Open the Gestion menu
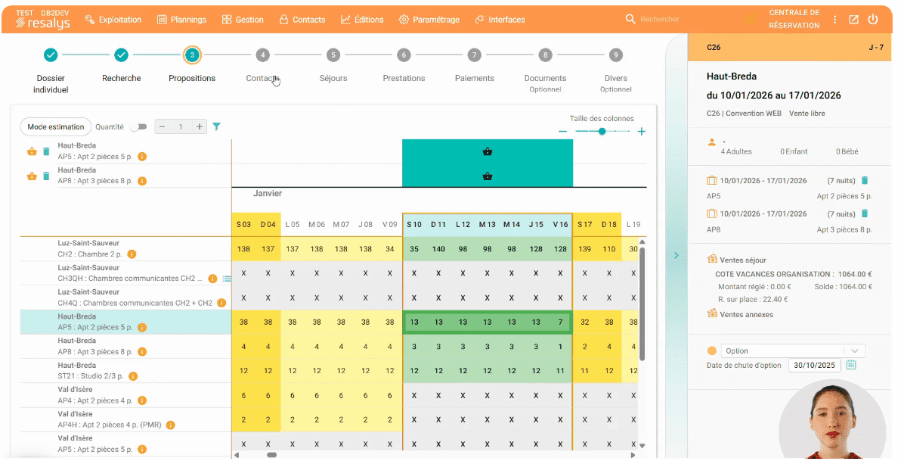The image size is (901, 459). (x=242, y=20)
